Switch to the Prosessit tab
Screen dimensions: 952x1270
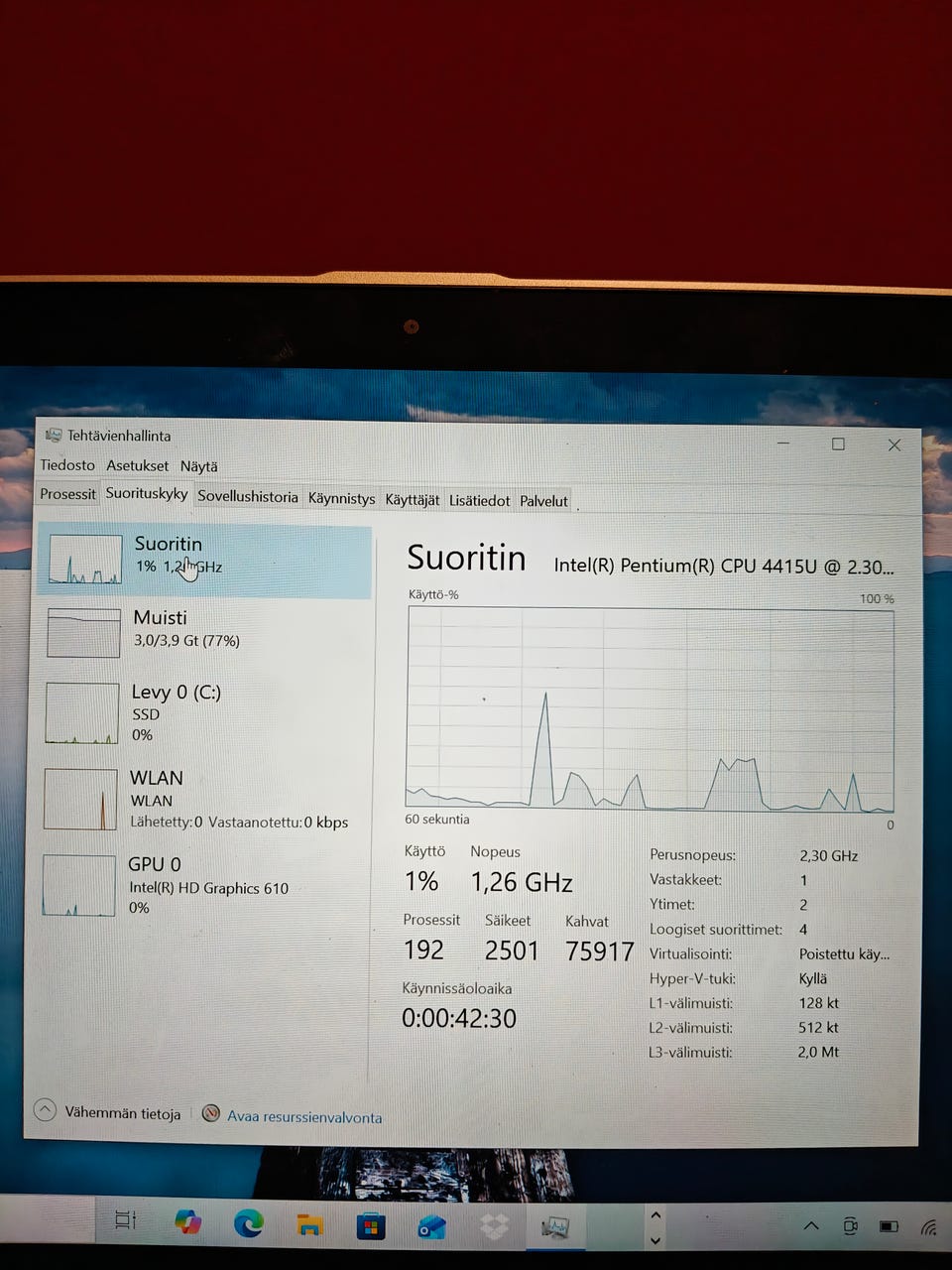[x=67, y=494]
